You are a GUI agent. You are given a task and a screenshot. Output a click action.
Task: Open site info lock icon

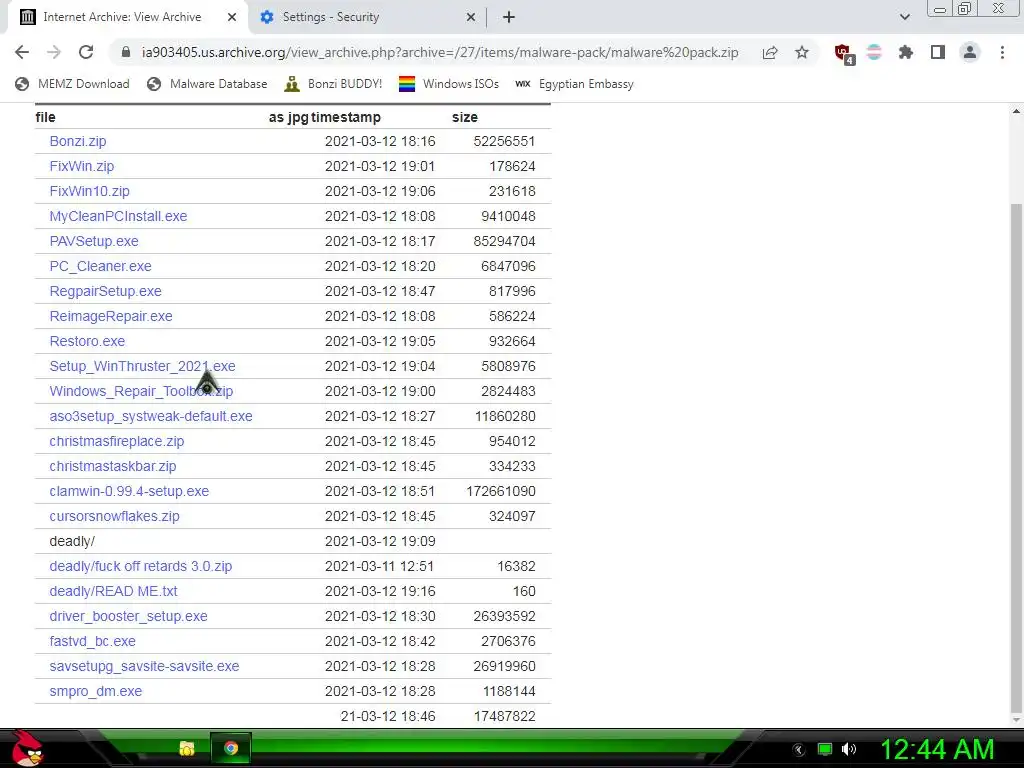[126, 52]
